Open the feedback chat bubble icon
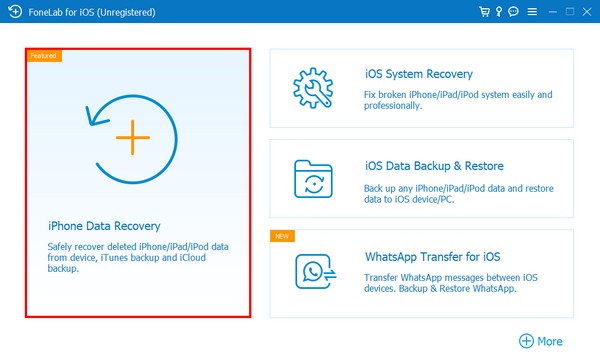This screenshot has width=600, height=364. click(514, 11)
